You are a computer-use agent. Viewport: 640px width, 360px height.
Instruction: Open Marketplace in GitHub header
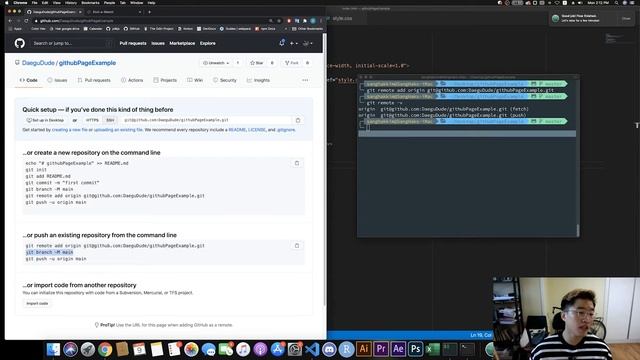(182, 43)
